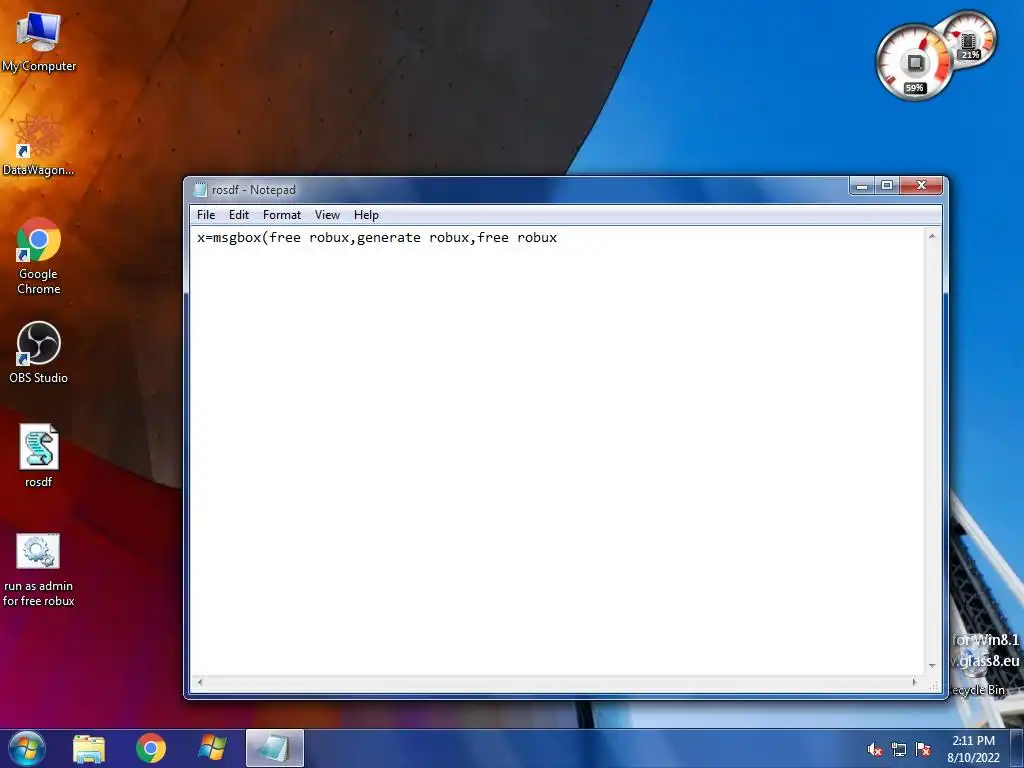Open Action Center flag tray icon
1024x768 pixels.
[x=923, y=749]
